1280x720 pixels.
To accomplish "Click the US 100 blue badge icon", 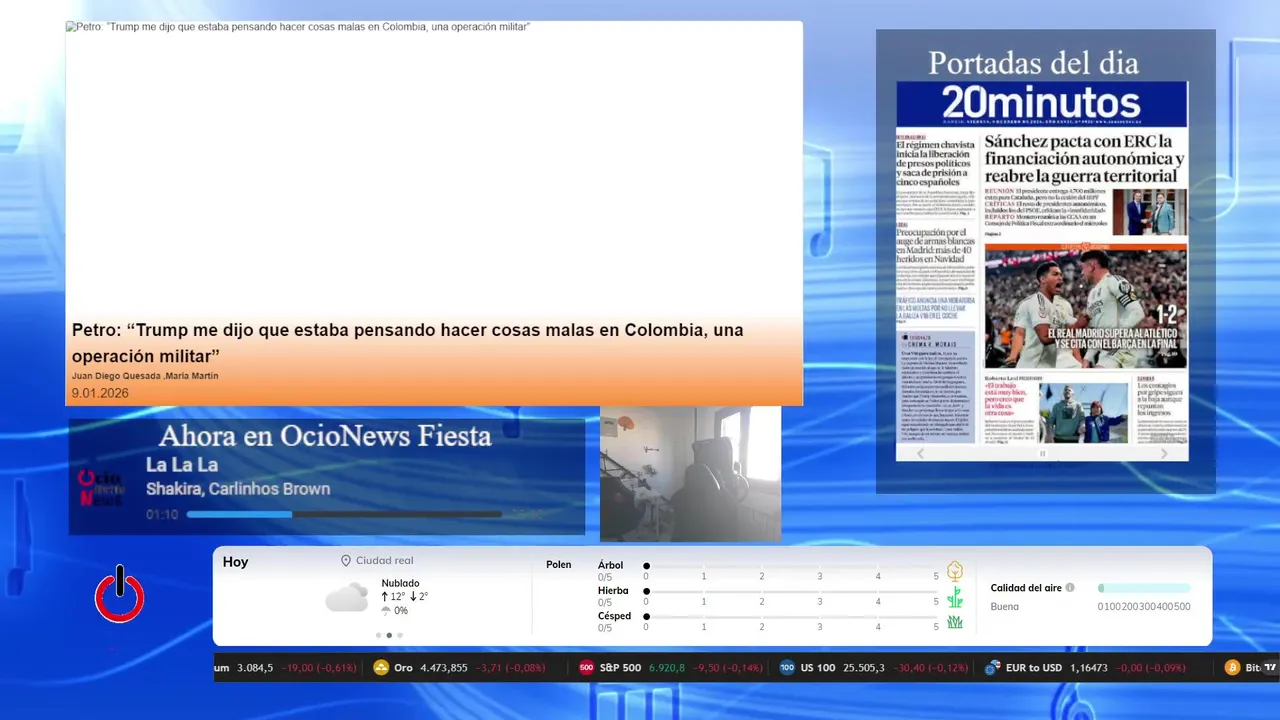I will click(787, 668).
